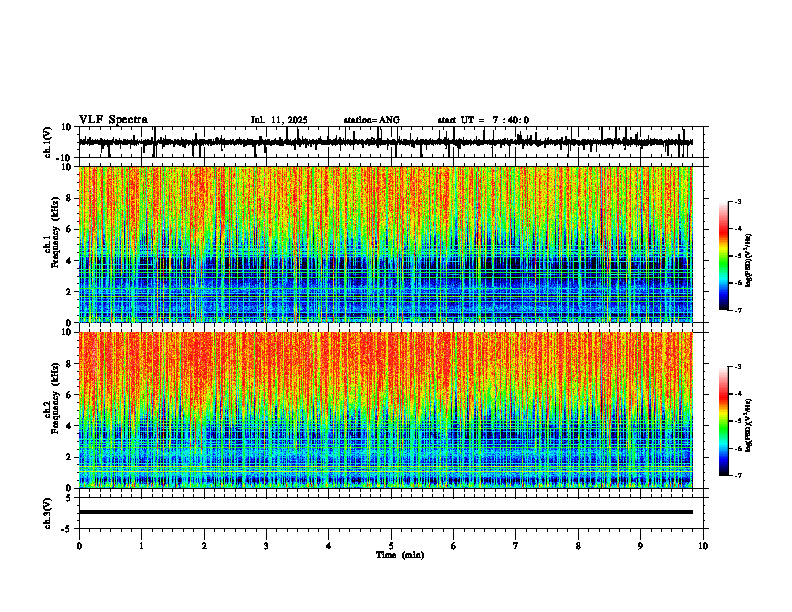Select the "start UT = 7:40:0" text
This screenshot has height=612, width=792.
click(x=483, y=120)
